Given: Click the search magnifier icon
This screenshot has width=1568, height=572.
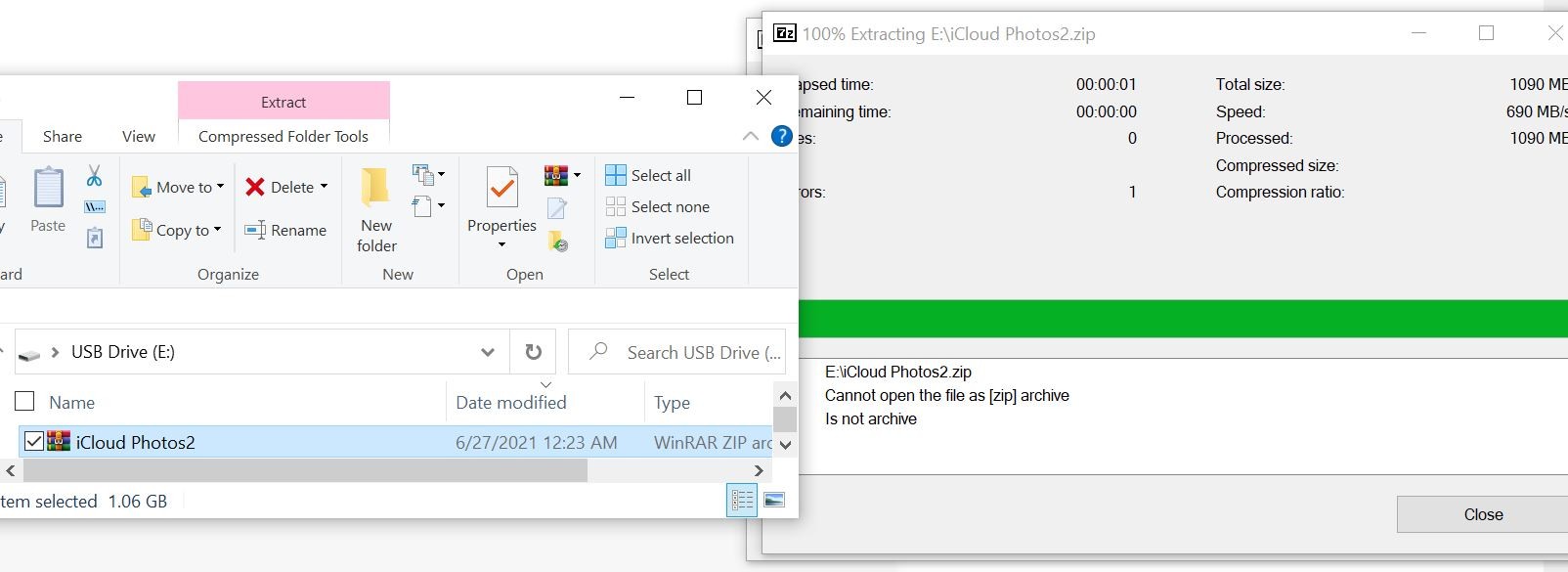Looking at the screenshot, I should click(598, 351).
